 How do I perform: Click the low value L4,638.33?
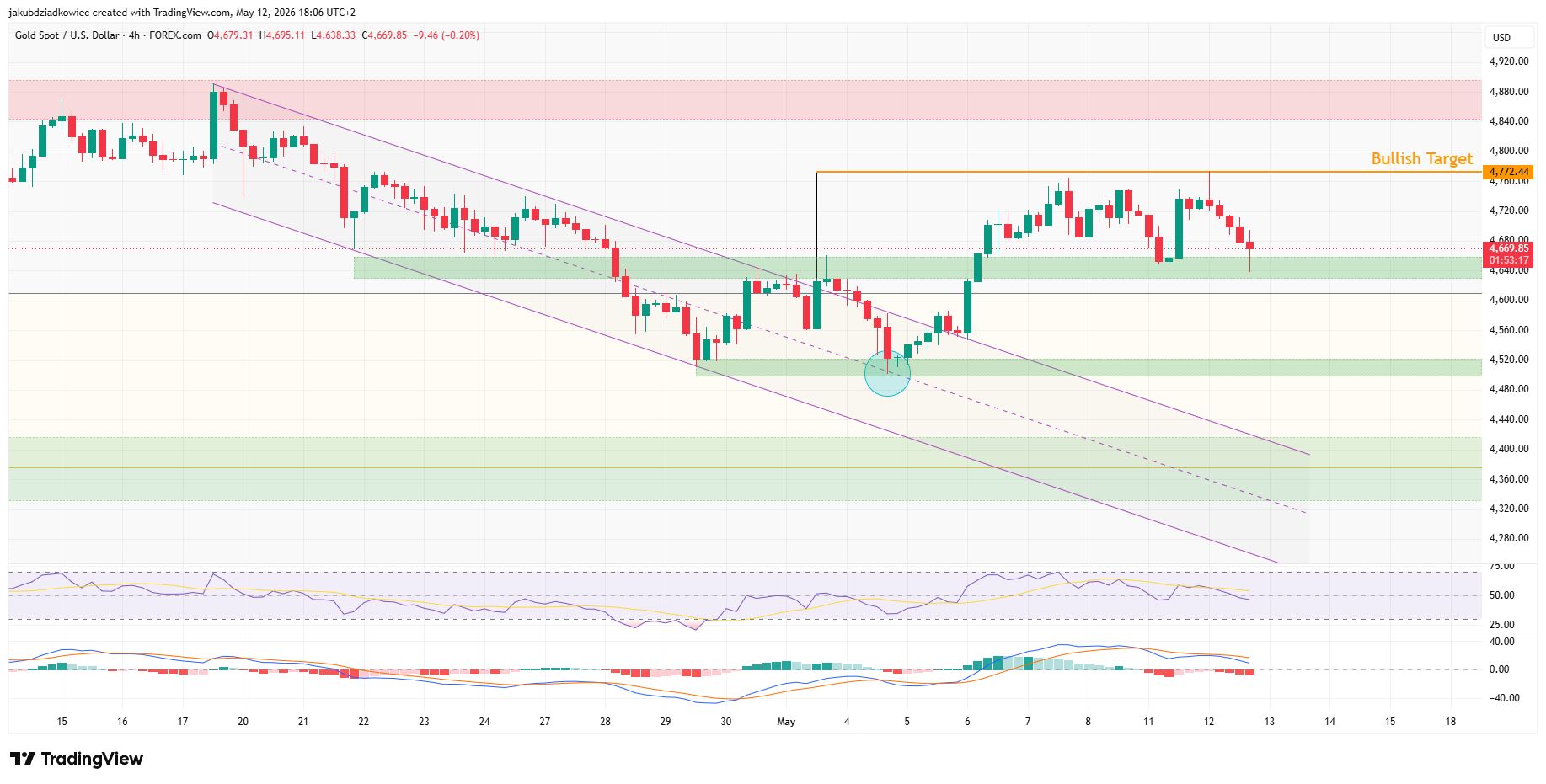(334, 35)
